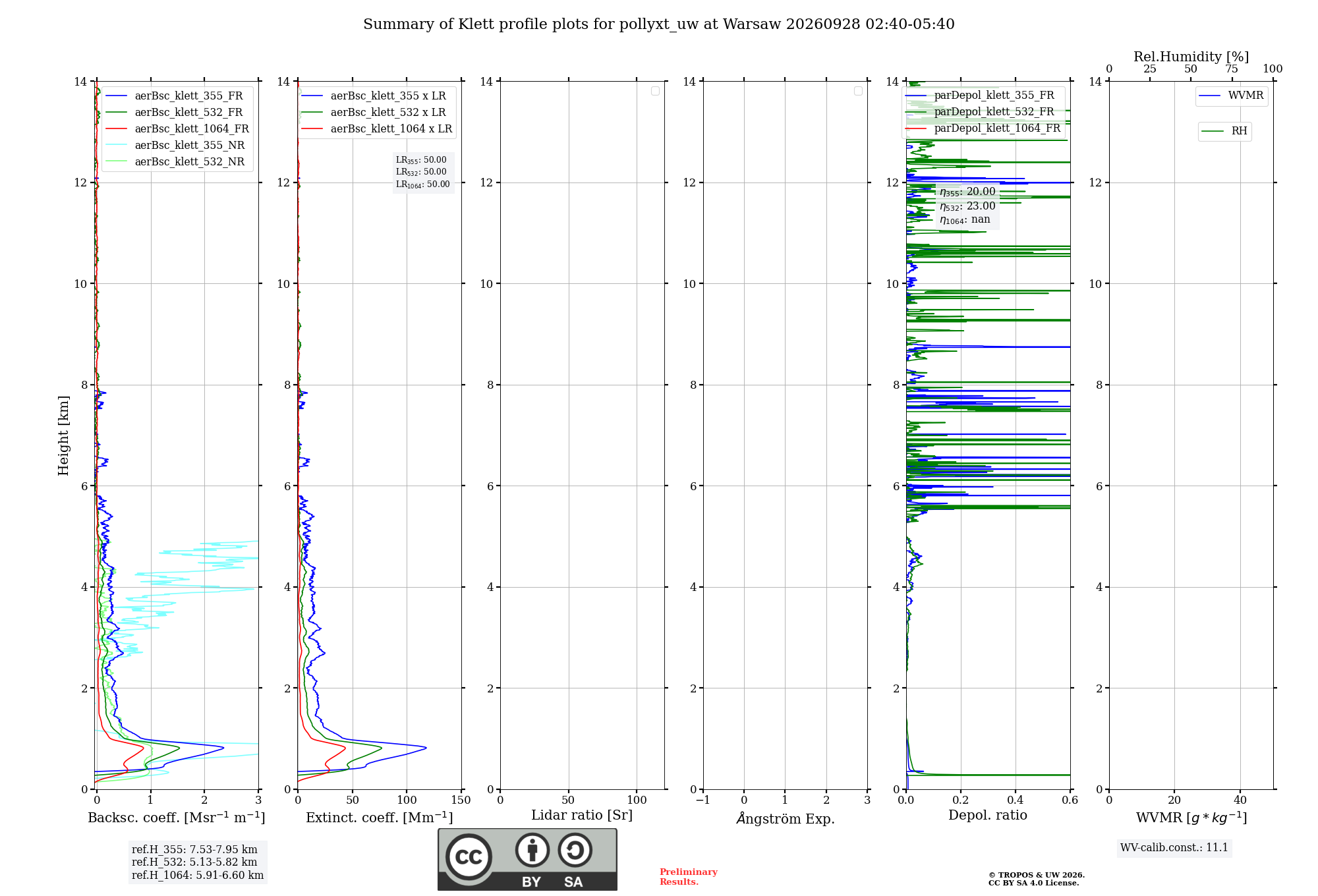The height and width of the screenshot is (896, 1318).
Task: Click the empty legend box in Ångström panel
Action: (x=858, y=91)
